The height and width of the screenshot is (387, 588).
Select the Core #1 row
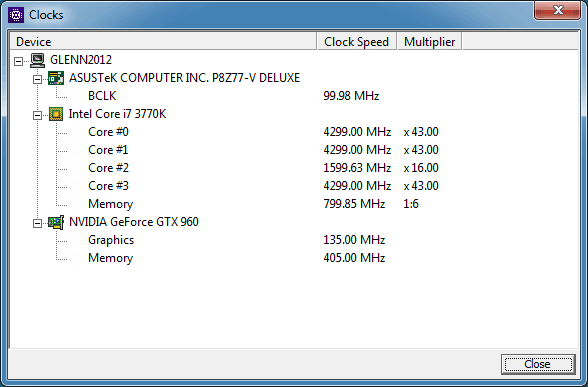[108, 150]
